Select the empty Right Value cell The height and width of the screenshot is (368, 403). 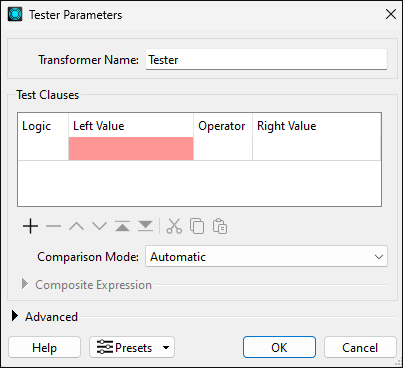[317, 149]
